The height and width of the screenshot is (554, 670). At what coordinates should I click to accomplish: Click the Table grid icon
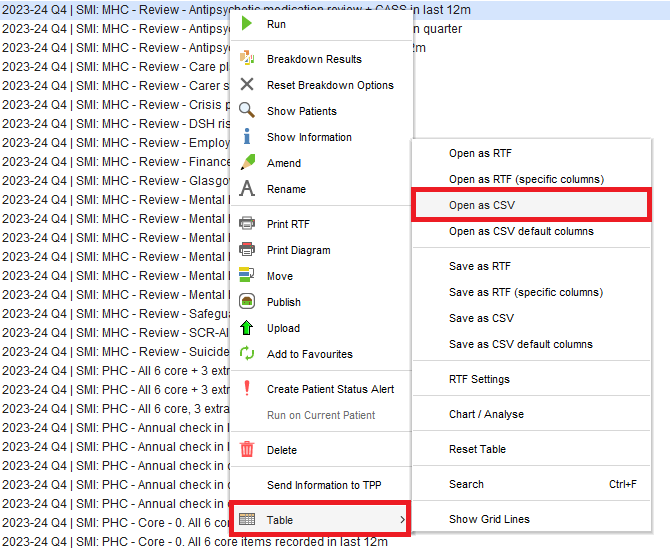247,519
